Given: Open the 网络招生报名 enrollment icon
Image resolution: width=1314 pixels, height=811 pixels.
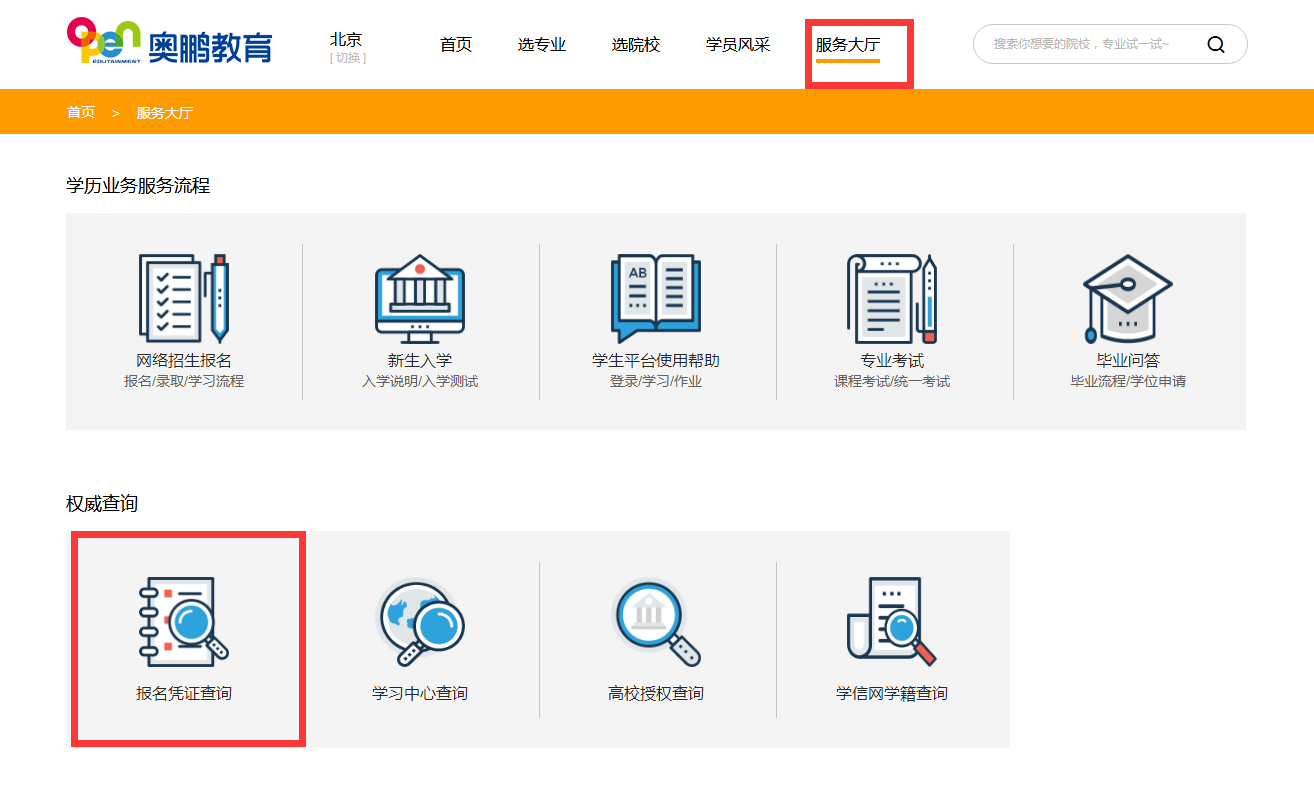Looking at the screenshot, I should (184, 298).
